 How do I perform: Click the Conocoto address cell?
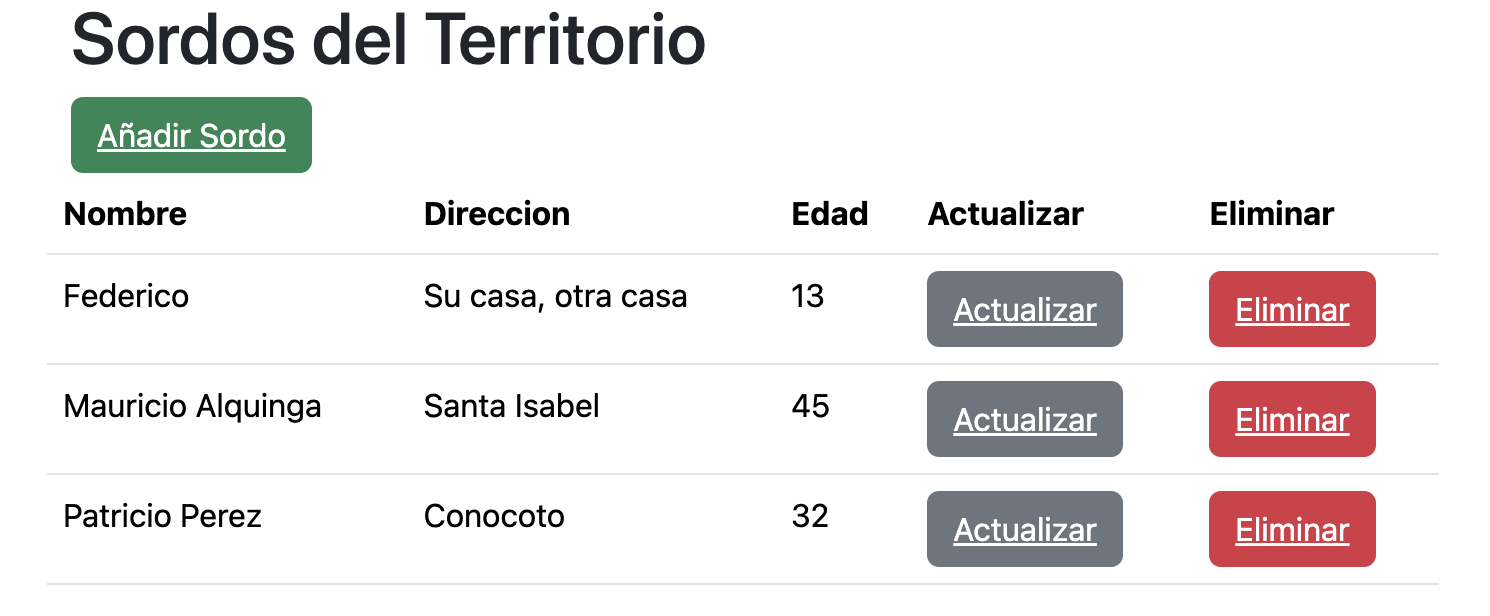[494, 516]
